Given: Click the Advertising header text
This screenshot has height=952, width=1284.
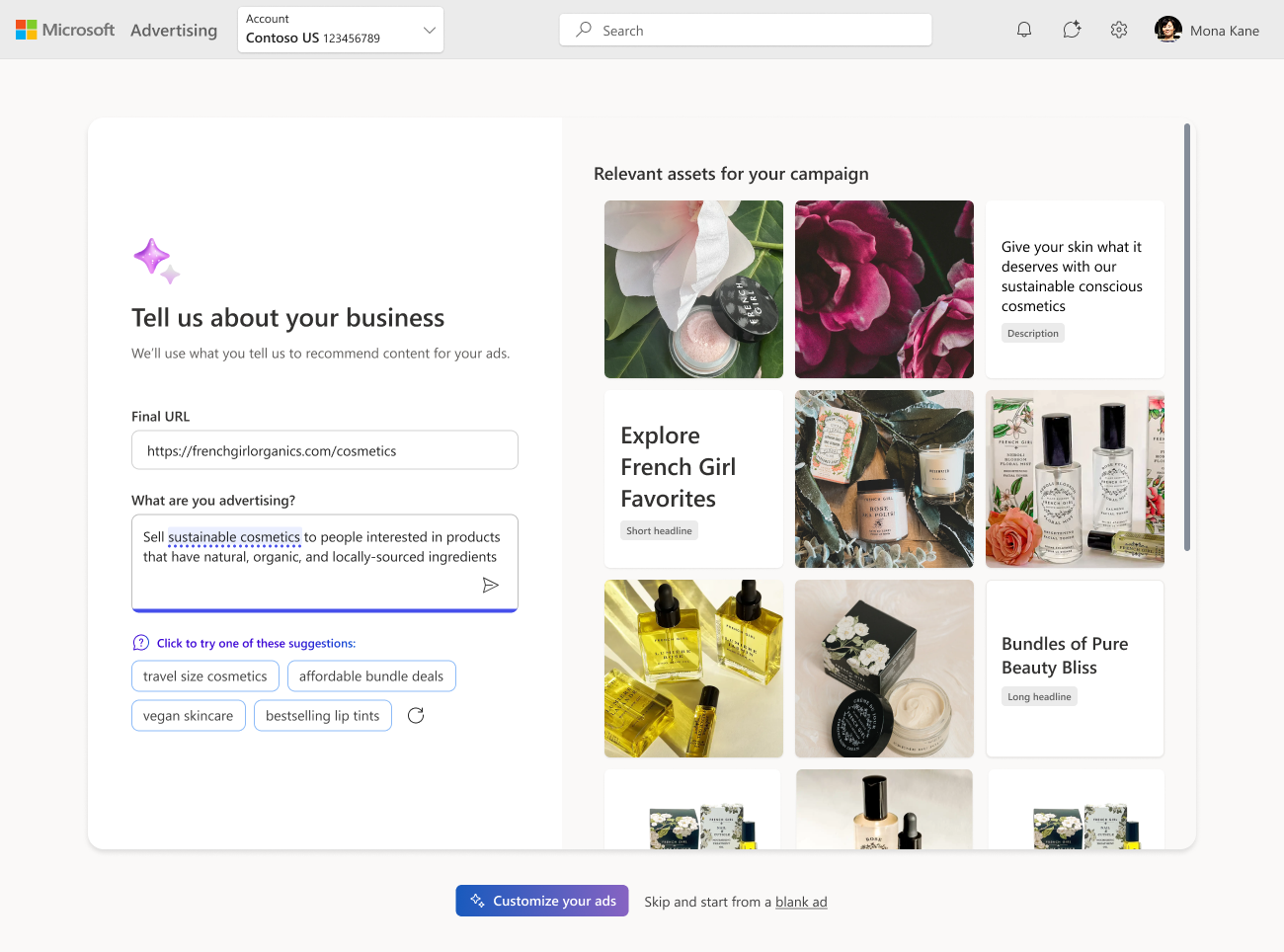Looking at the screenshot, I should (174, 30).
